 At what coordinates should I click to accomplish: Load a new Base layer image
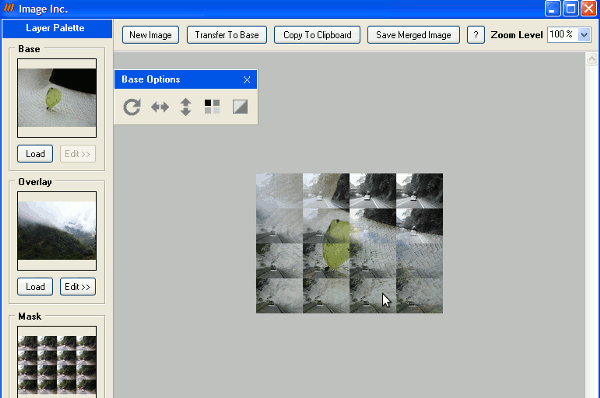35,154
